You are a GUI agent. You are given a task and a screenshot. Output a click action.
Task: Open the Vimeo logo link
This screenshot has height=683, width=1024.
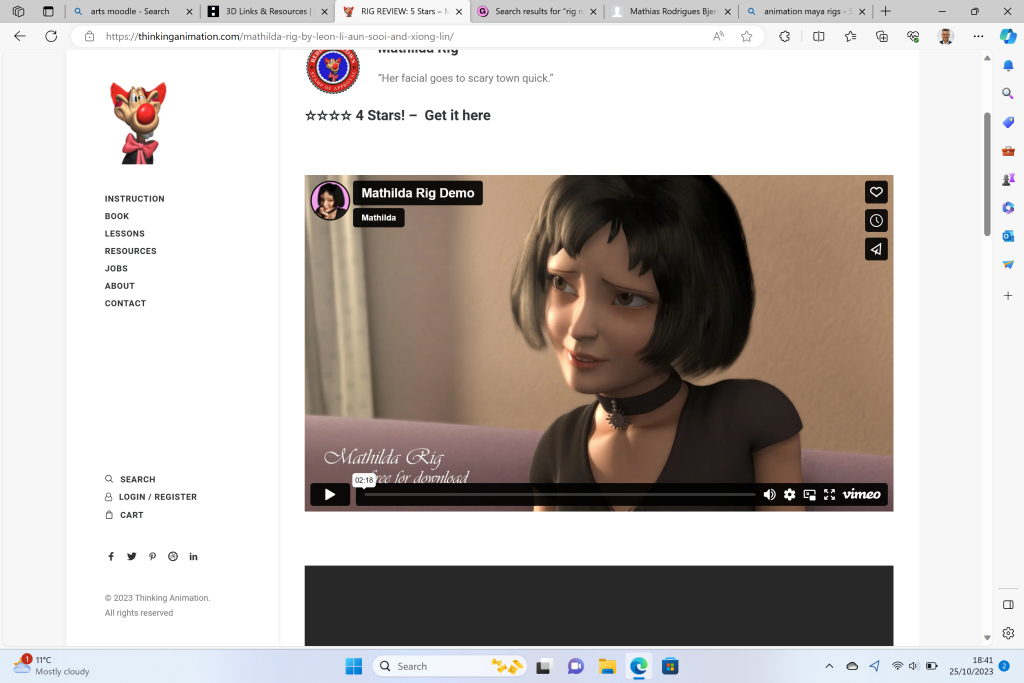point(861,494)
